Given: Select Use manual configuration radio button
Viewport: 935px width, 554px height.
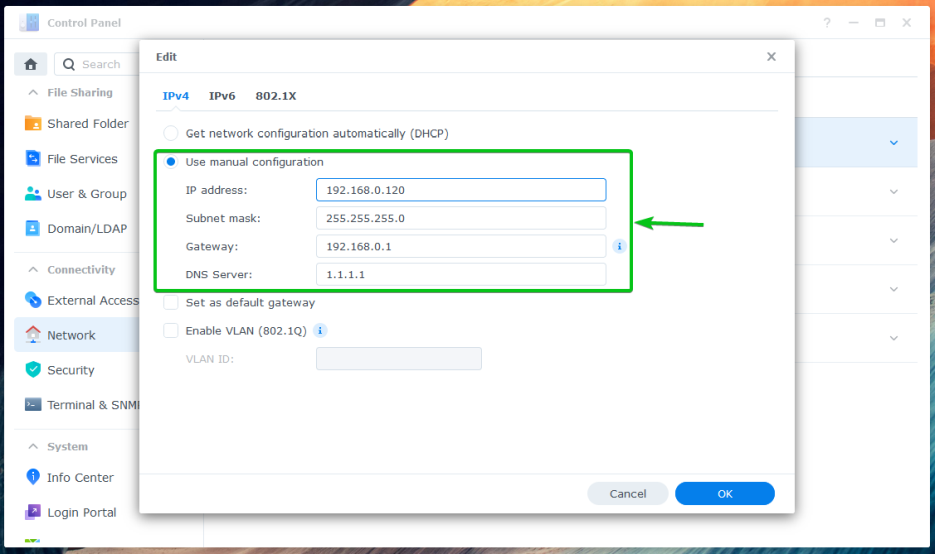Looking at the screenshot, I should click(x=171, y=162).
